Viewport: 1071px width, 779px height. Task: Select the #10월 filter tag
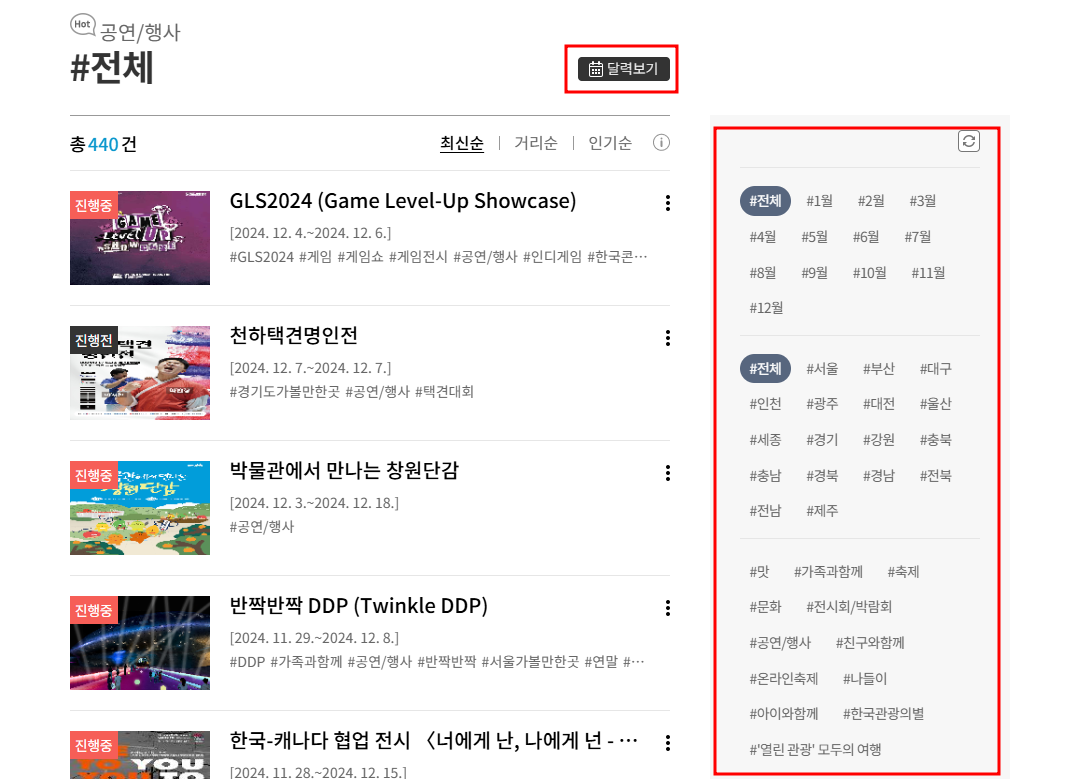point(870,273)
